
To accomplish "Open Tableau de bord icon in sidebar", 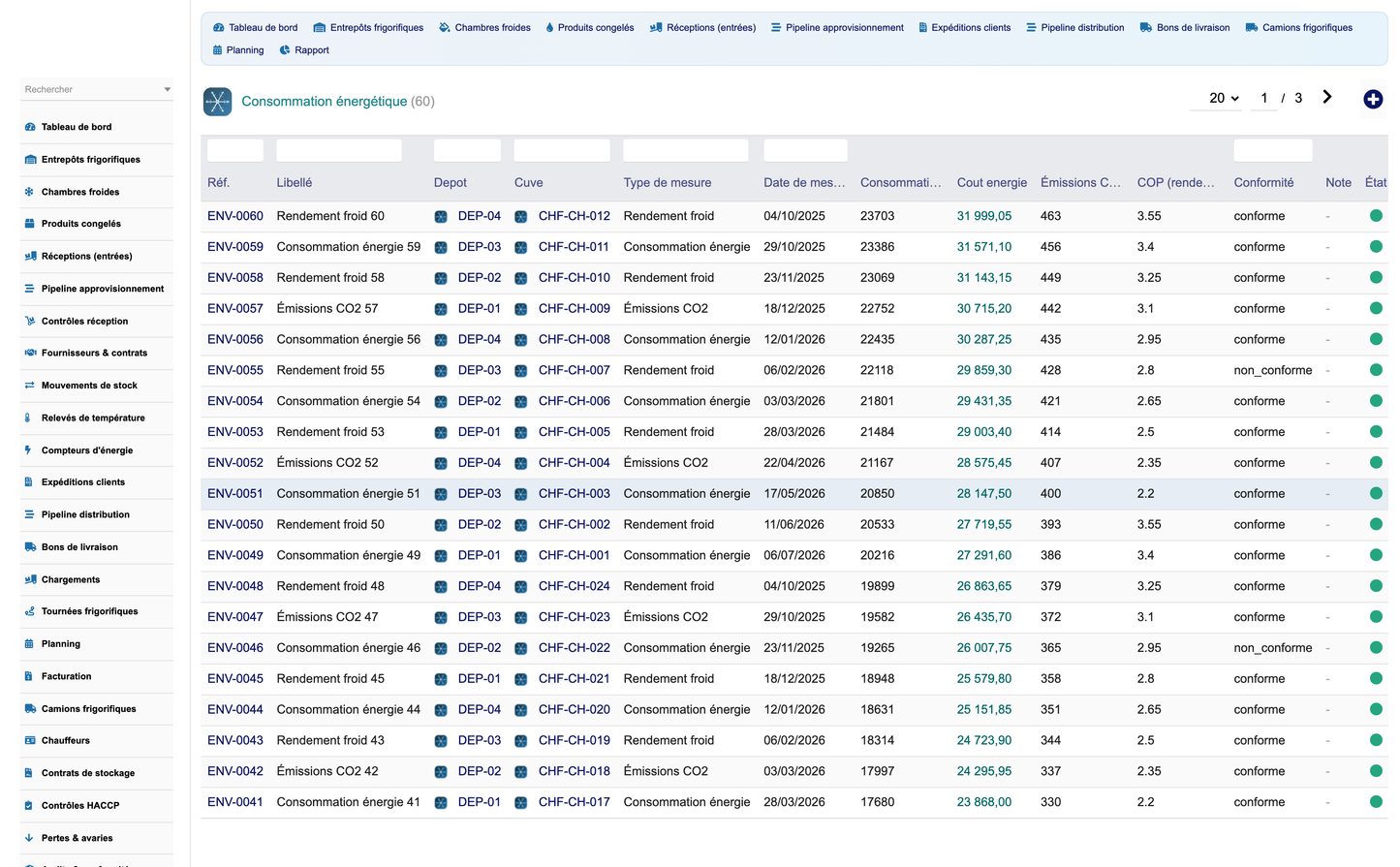I will [x=30, y=127].
